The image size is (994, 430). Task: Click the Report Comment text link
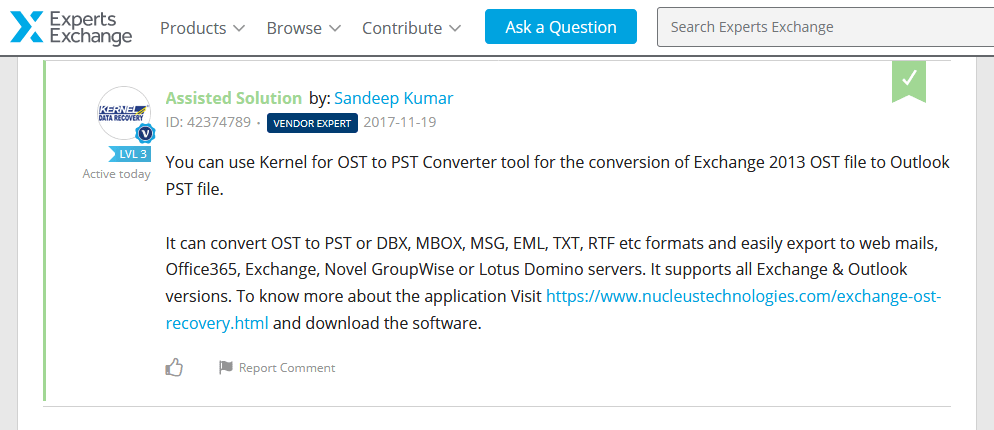coord(287,368)
